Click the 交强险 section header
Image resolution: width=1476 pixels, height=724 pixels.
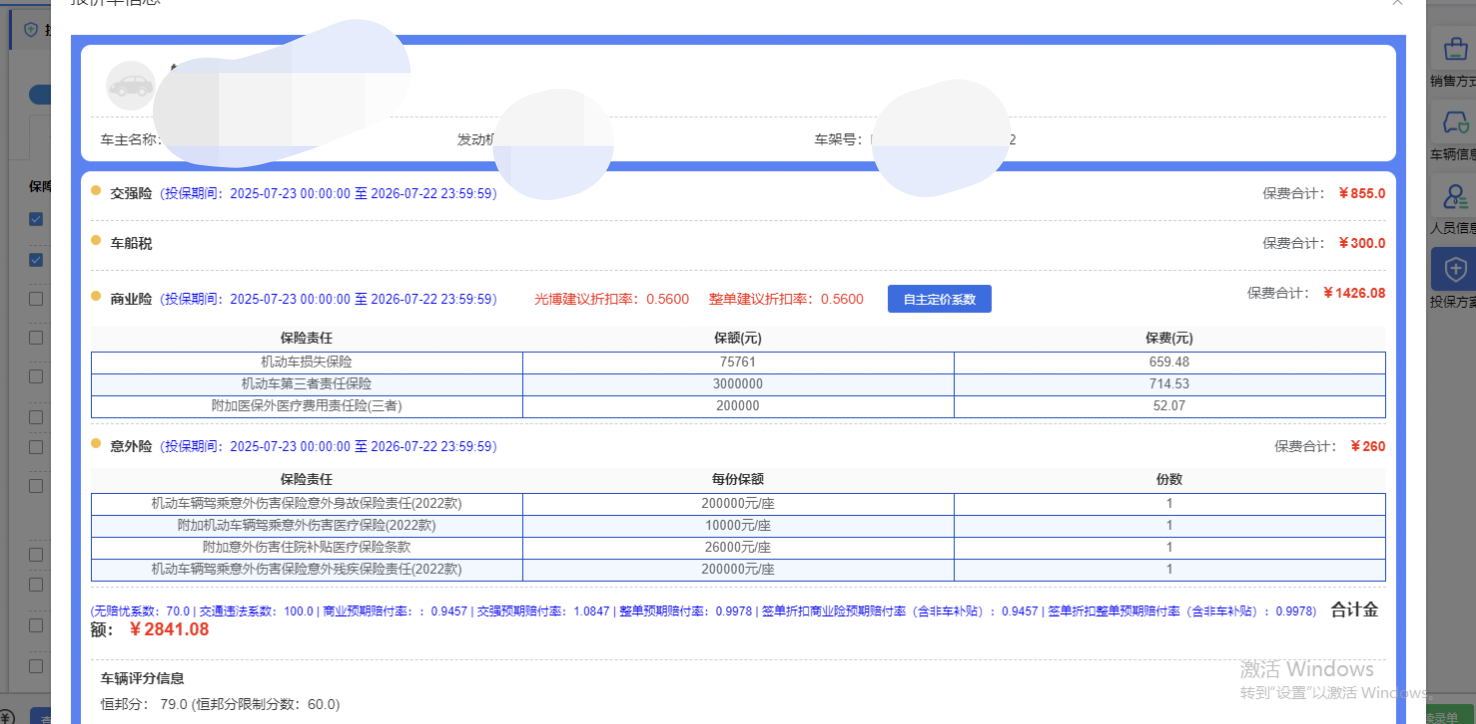coord(131,193)
